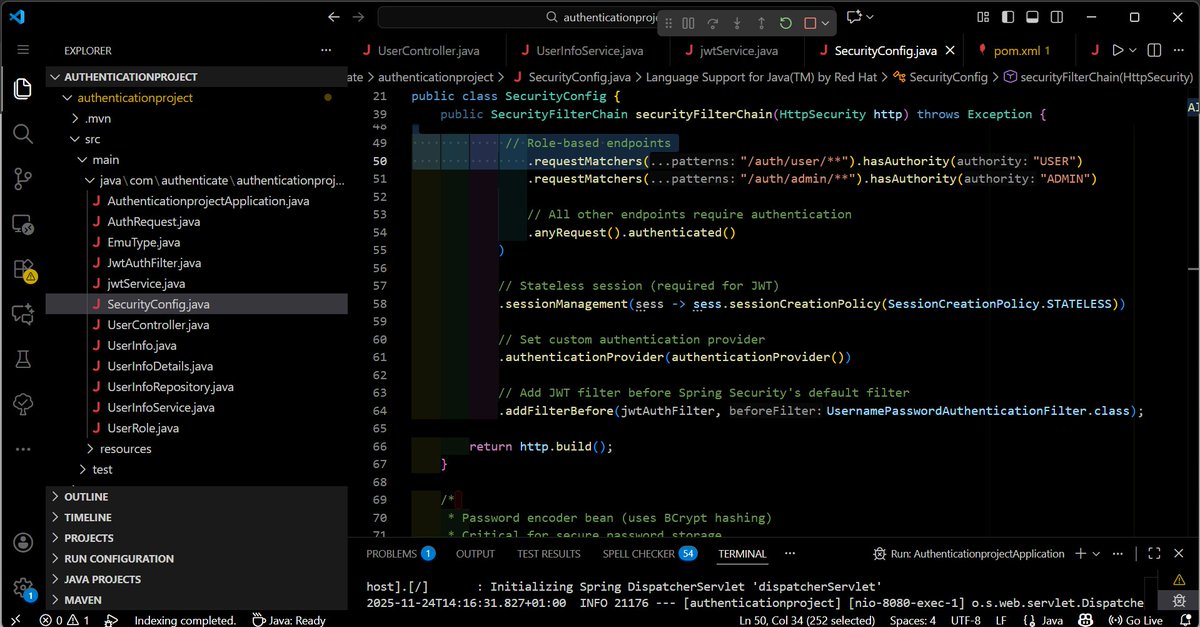1200x627 pixels.
Task: Maximize the terminal panel size
Action: (x=1154, y=553)
